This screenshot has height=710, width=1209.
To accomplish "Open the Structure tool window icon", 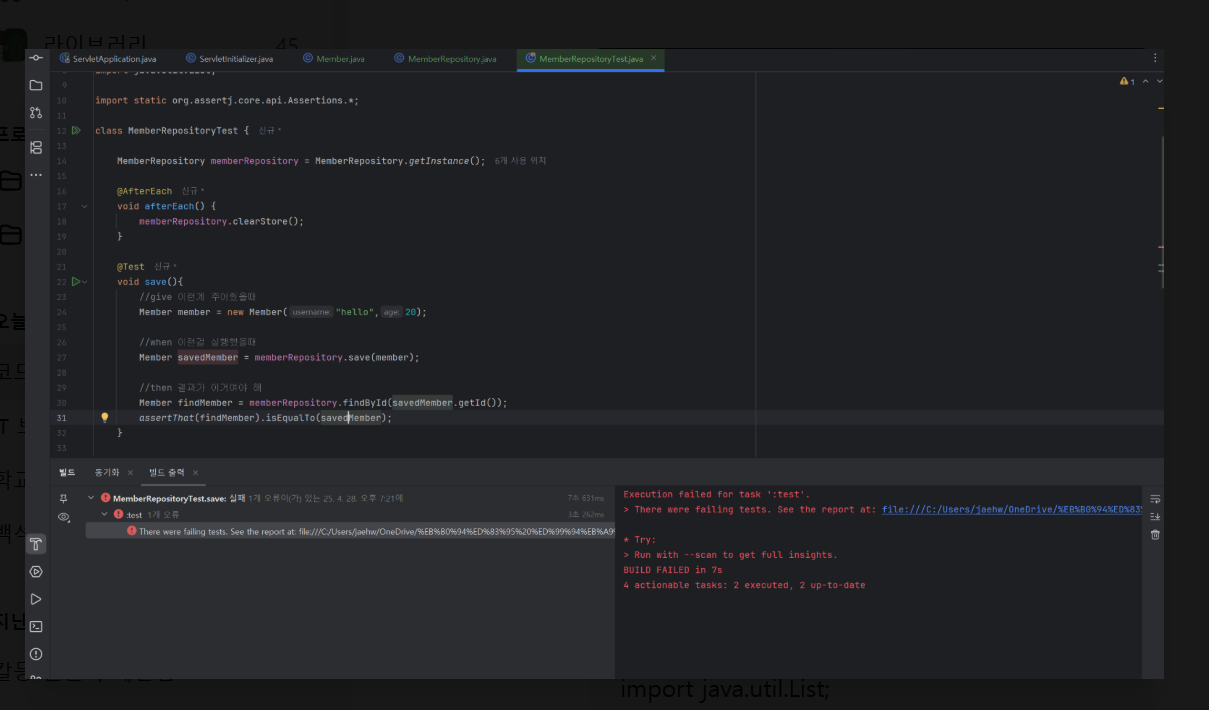I will tap(36, 147).
